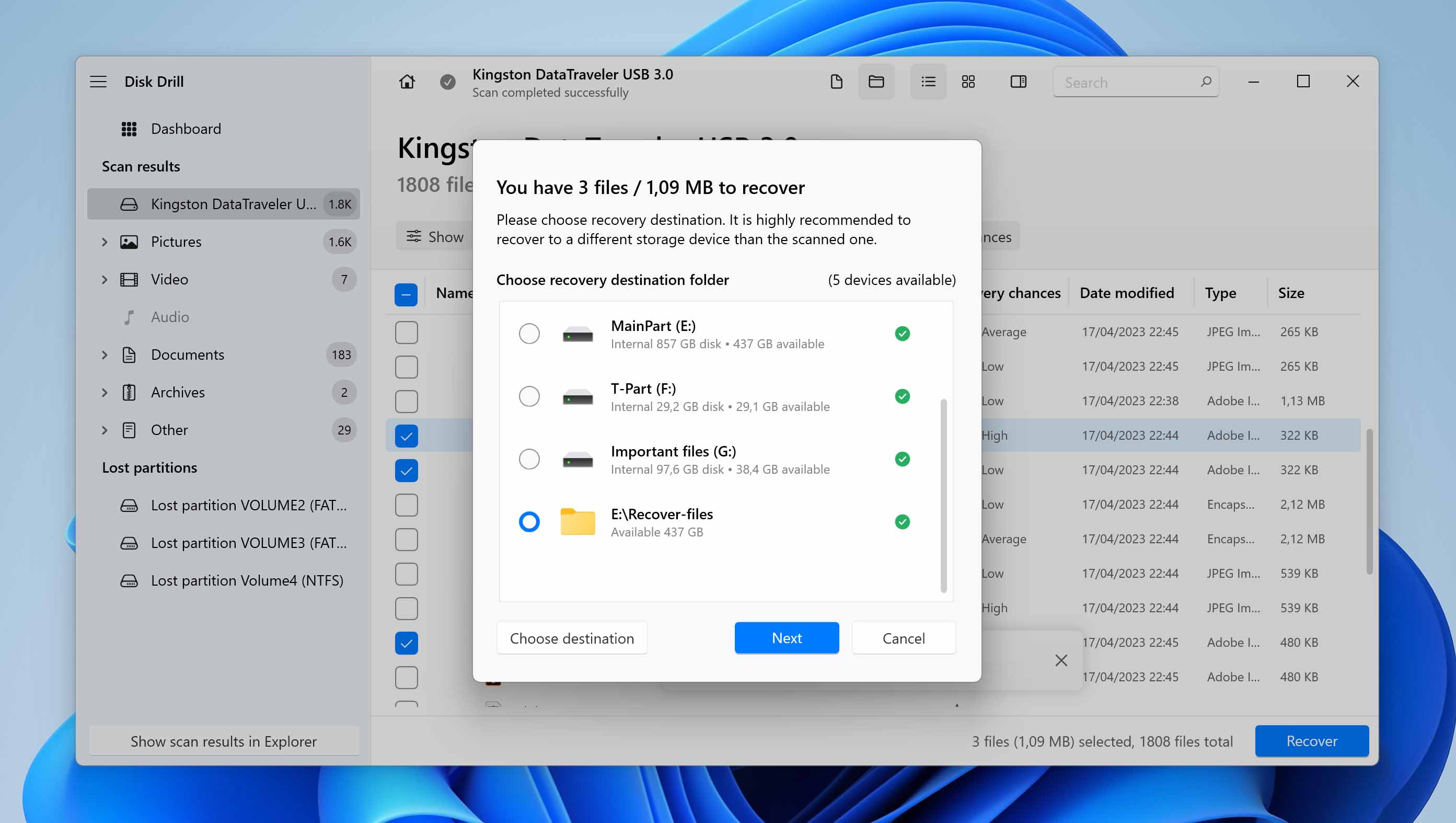The height and width of the screenshot is (823, 1456).
Task: Expand the Other scan results category
Action: tap(103, 429)
